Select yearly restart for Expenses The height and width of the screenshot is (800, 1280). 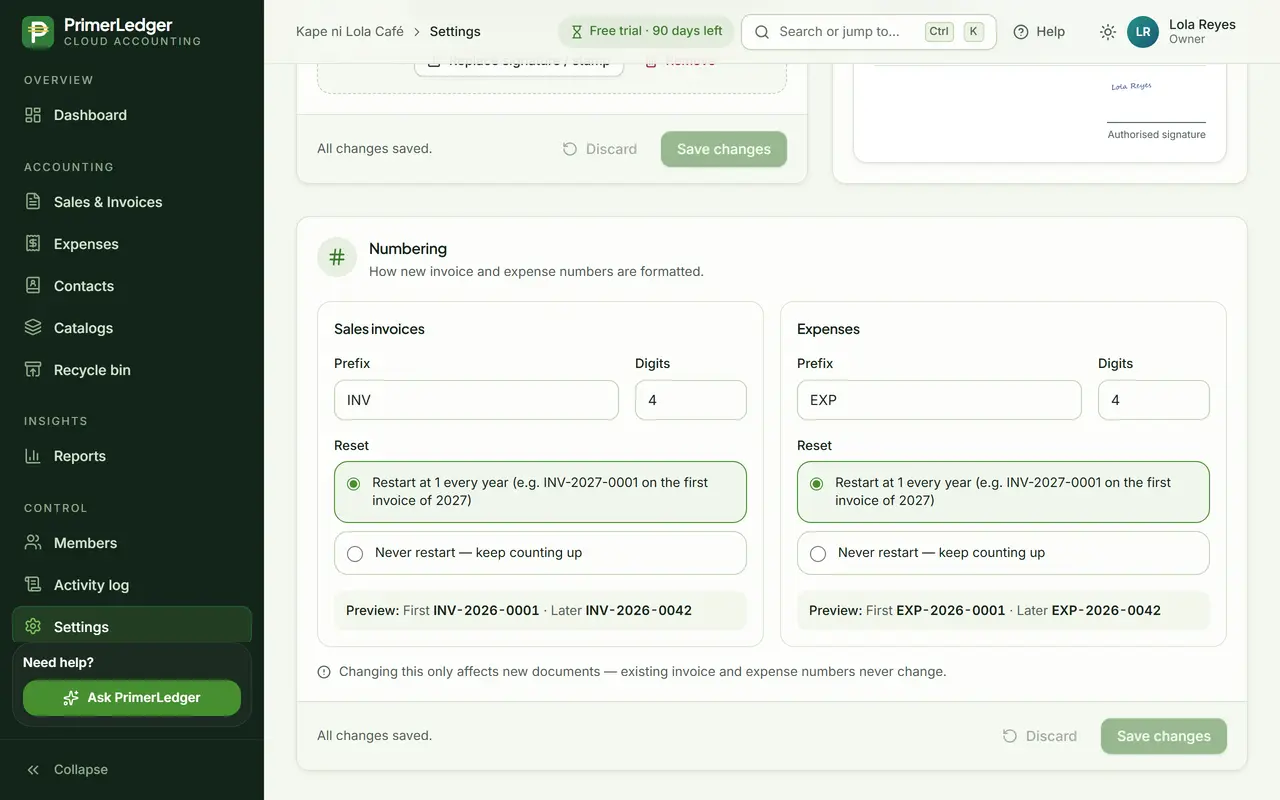point(1003,492)
